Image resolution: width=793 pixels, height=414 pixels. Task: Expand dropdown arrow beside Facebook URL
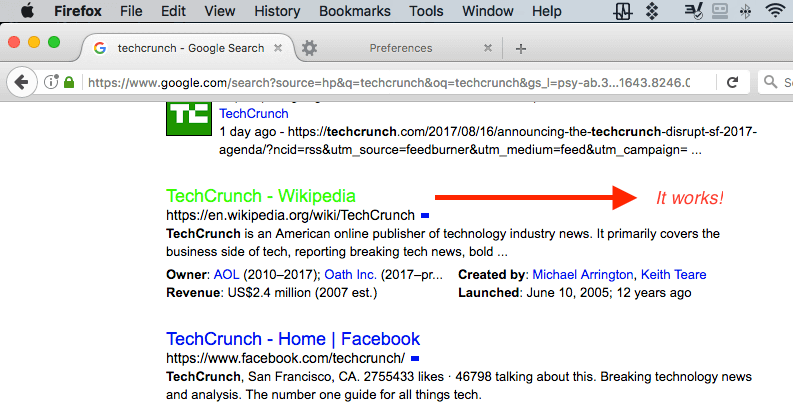point(415,358)
